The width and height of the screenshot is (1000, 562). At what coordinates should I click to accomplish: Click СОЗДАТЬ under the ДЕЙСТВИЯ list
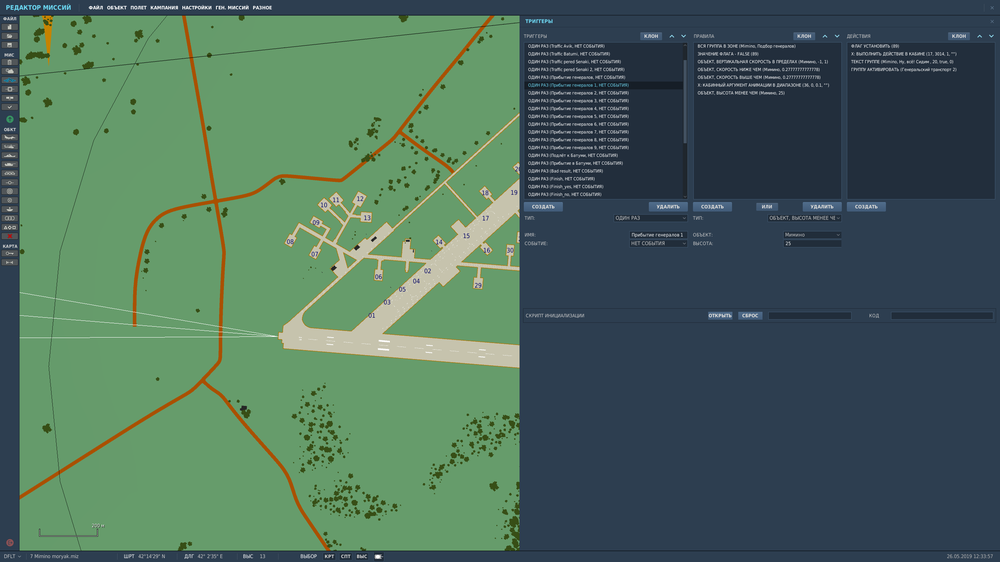[866, 207]
